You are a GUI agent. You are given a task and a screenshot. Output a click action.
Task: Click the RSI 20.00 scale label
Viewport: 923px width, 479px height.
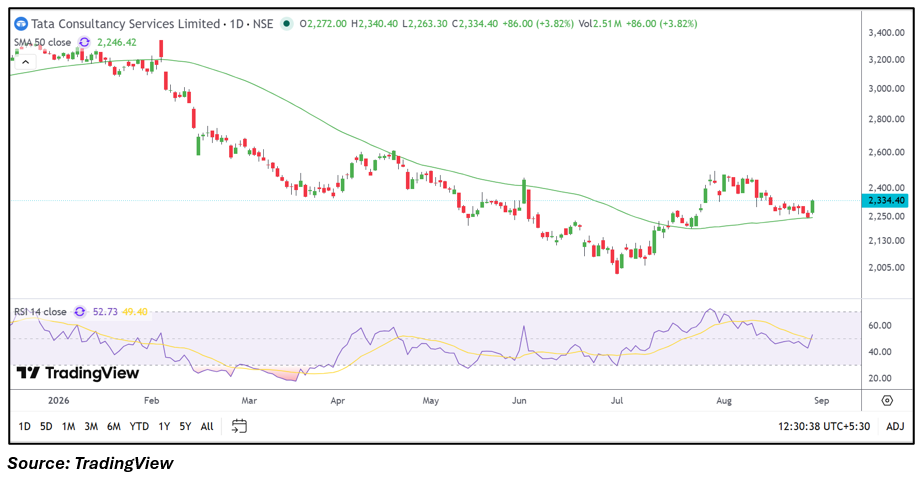880,378
